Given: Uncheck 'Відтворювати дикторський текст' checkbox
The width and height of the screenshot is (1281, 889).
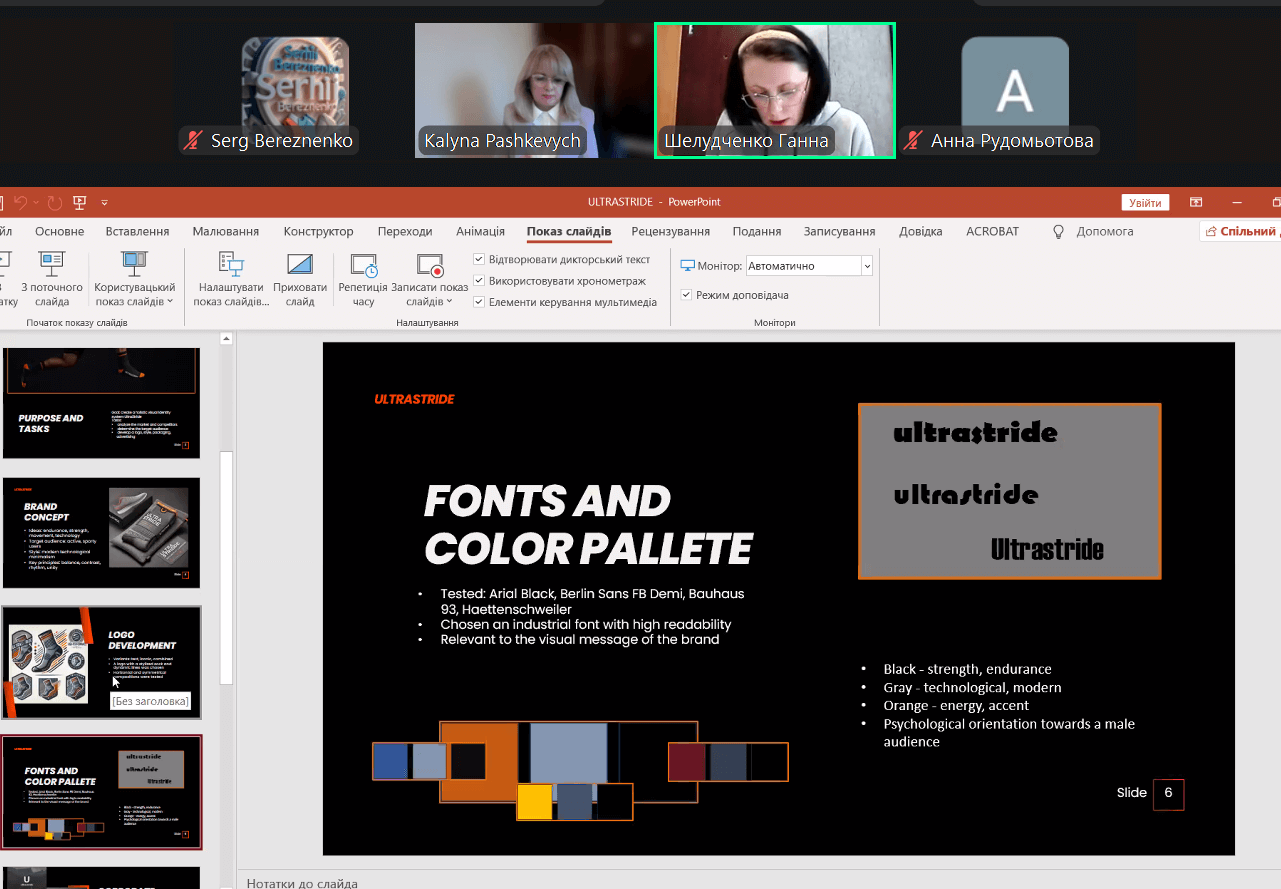Looking at the screenshot, I should pos(480,260).
